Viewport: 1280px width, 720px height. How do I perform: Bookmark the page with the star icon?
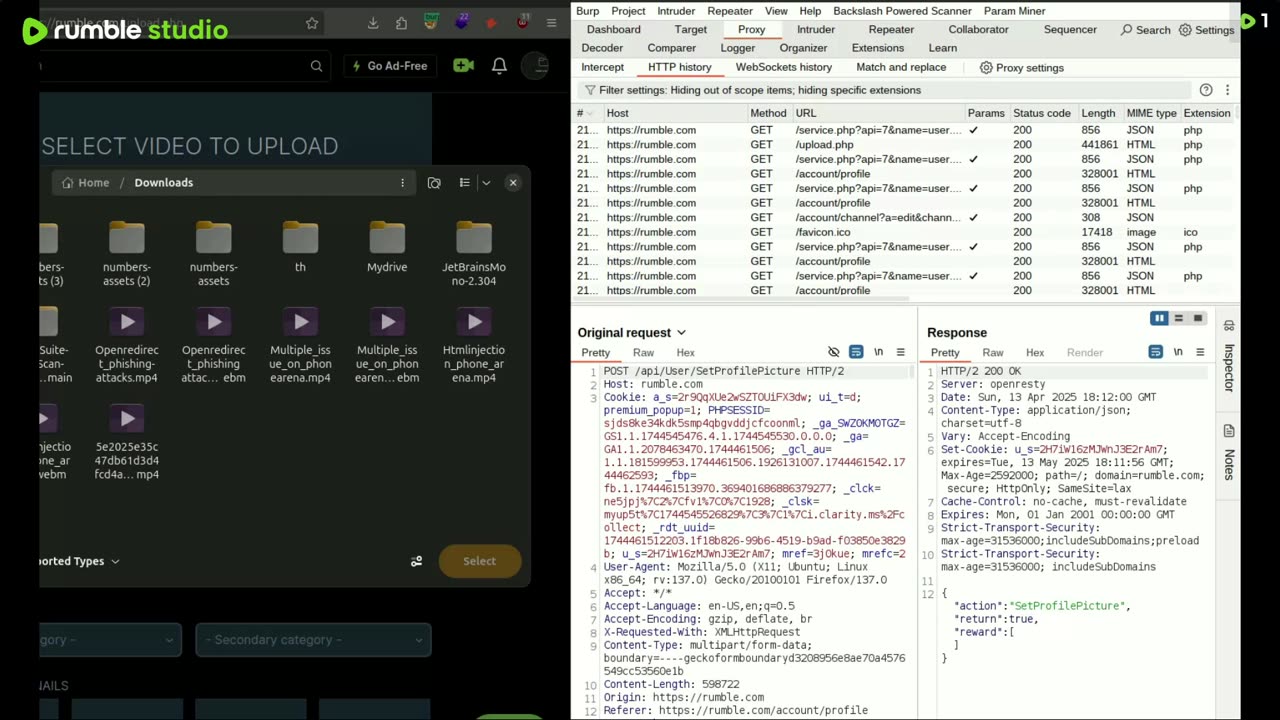click(312, 23)
